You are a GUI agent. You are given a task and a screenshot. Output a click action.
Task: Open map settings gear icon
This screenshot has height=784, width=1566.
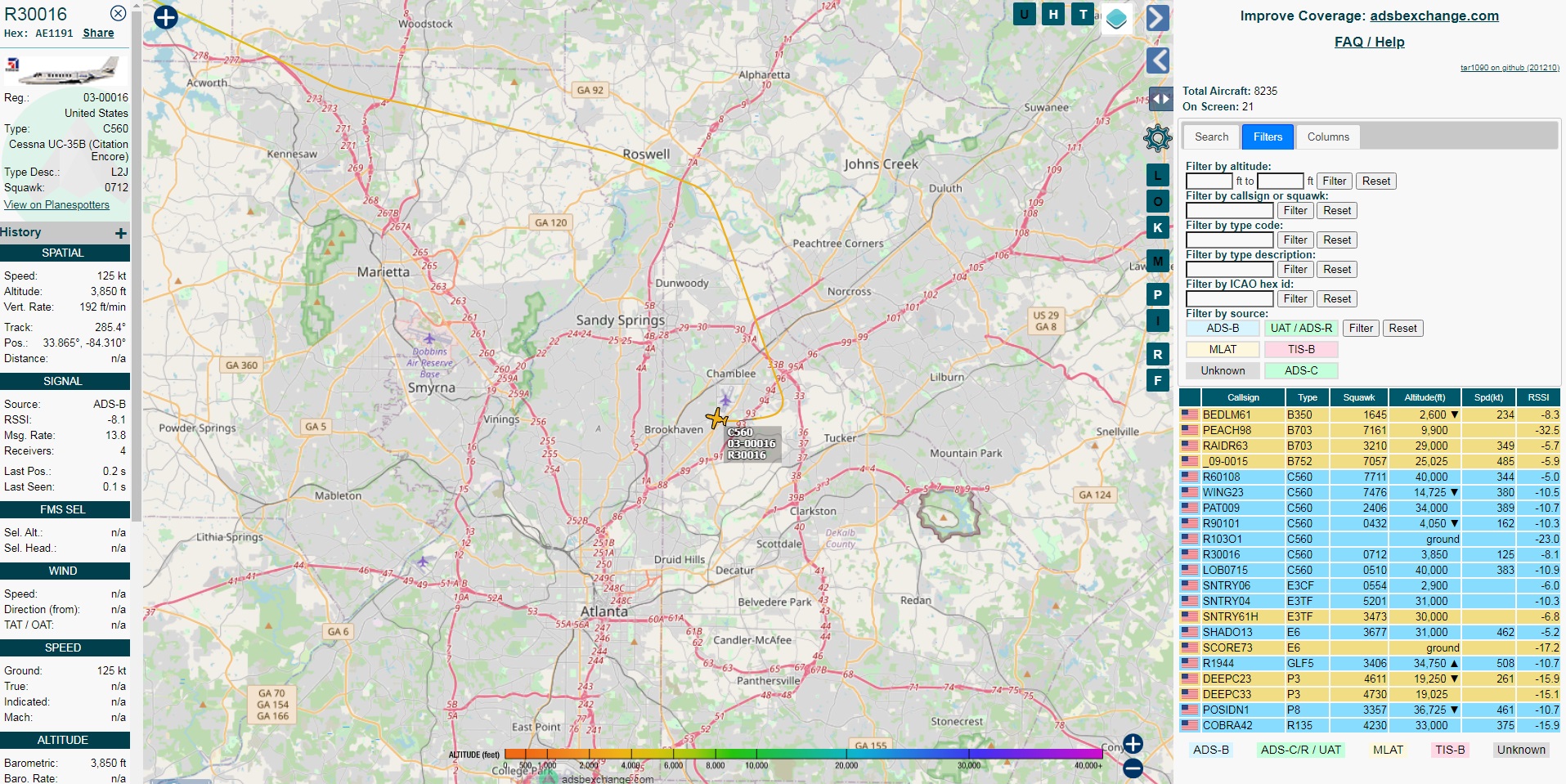[1157, 138]
